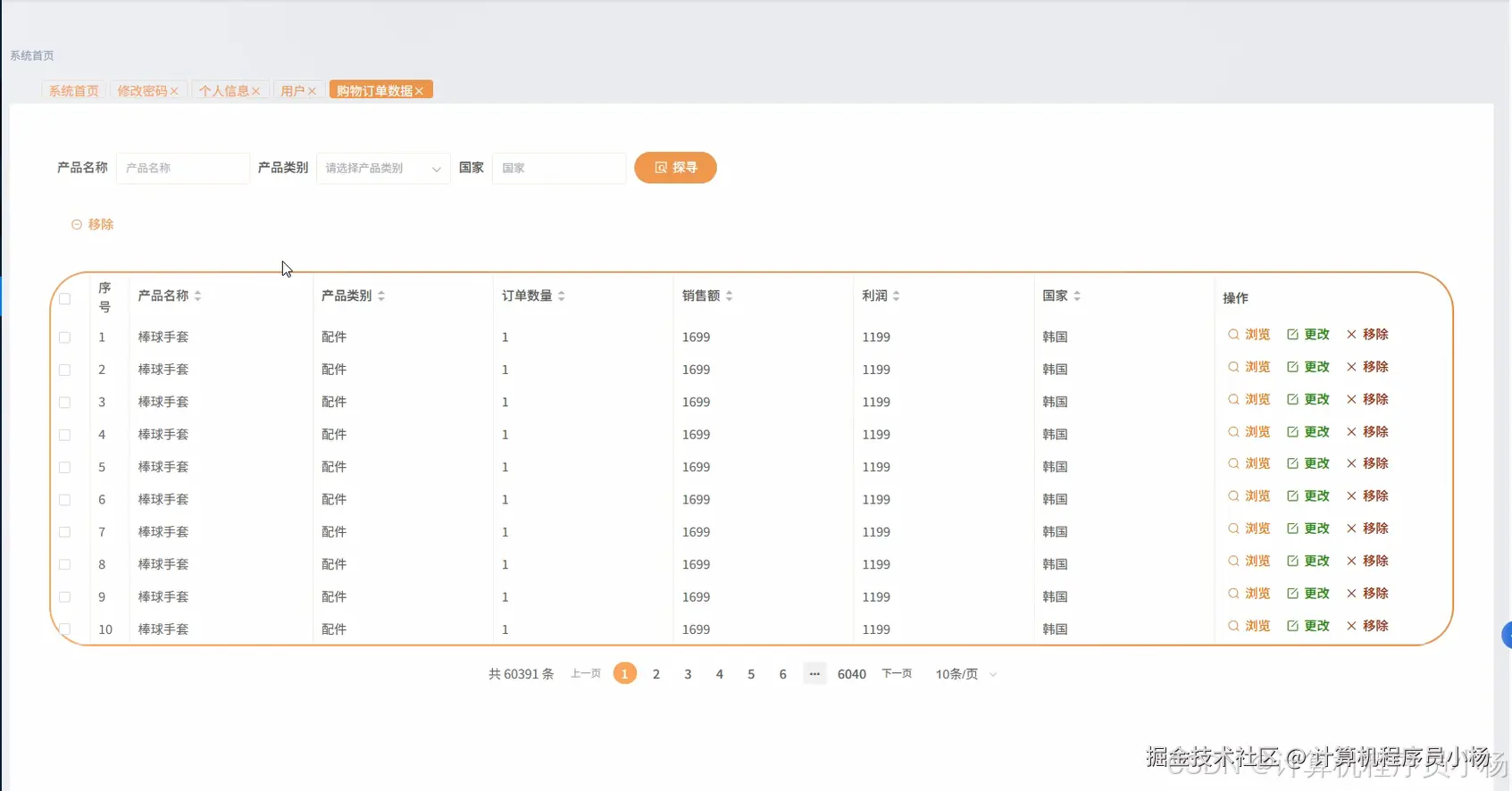The width and height of the screenshot is (1512, 791).
Task: Check the checkbox for row 3
Action: tap(64, 403)
